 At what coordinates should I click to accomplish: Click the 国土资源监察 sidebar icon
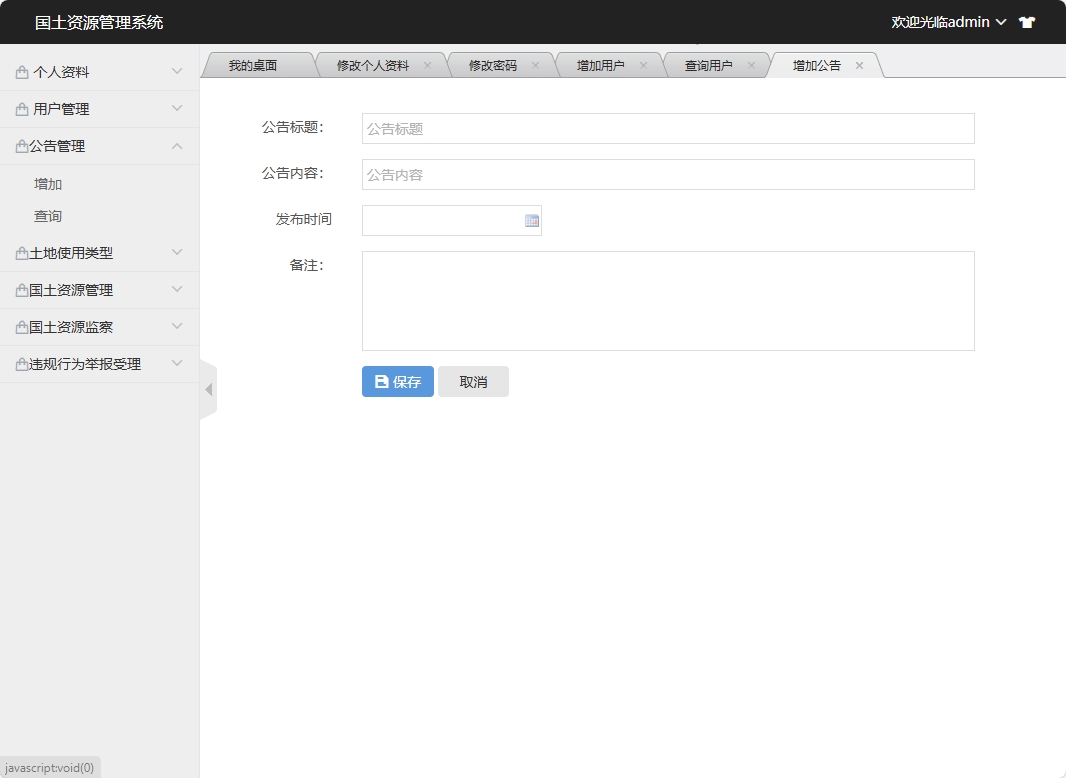(x=23, y=326)
